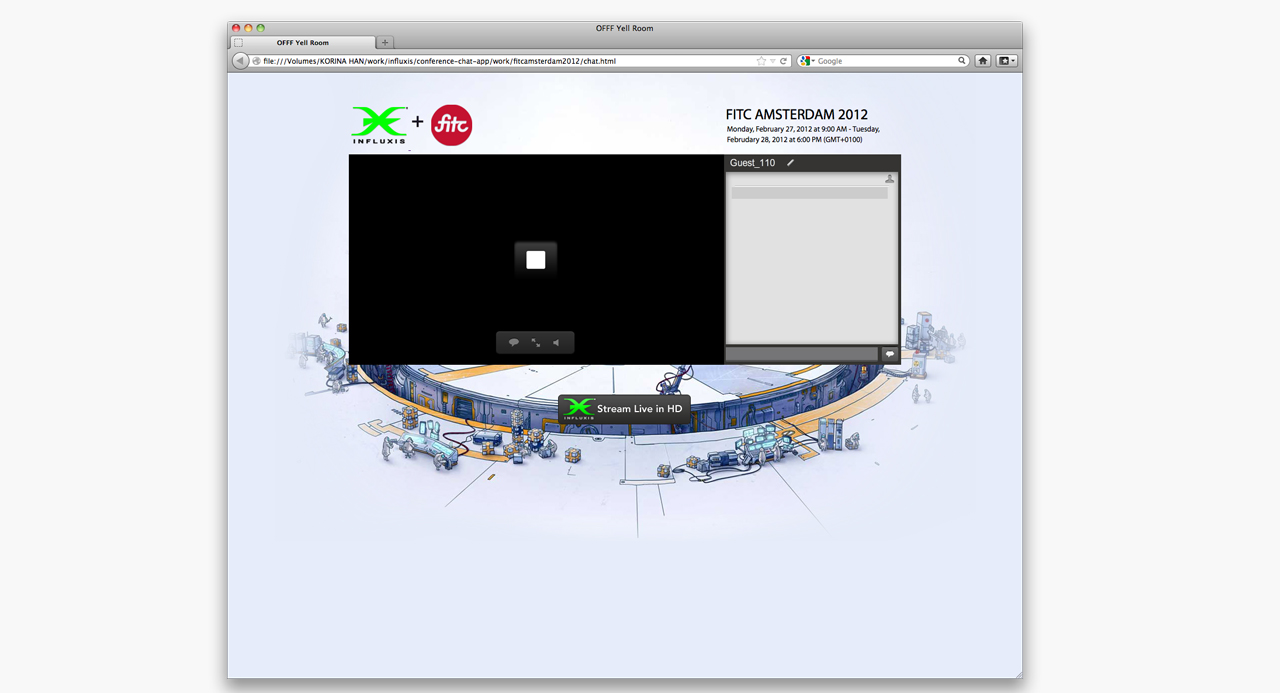
Task: Go to browser home page
Action: coord(983,61)
